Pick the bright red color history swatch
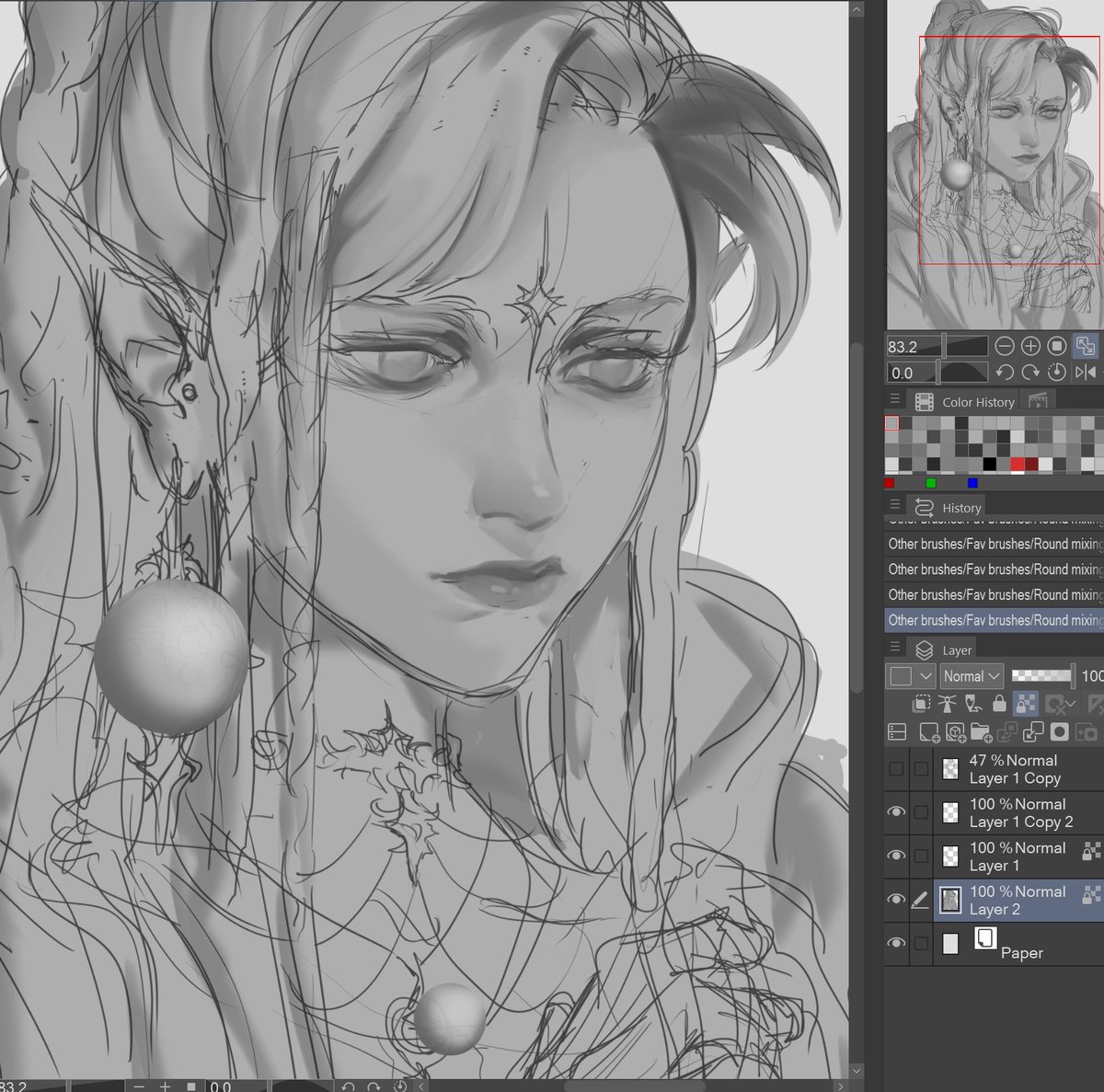 pos(1018,465)
